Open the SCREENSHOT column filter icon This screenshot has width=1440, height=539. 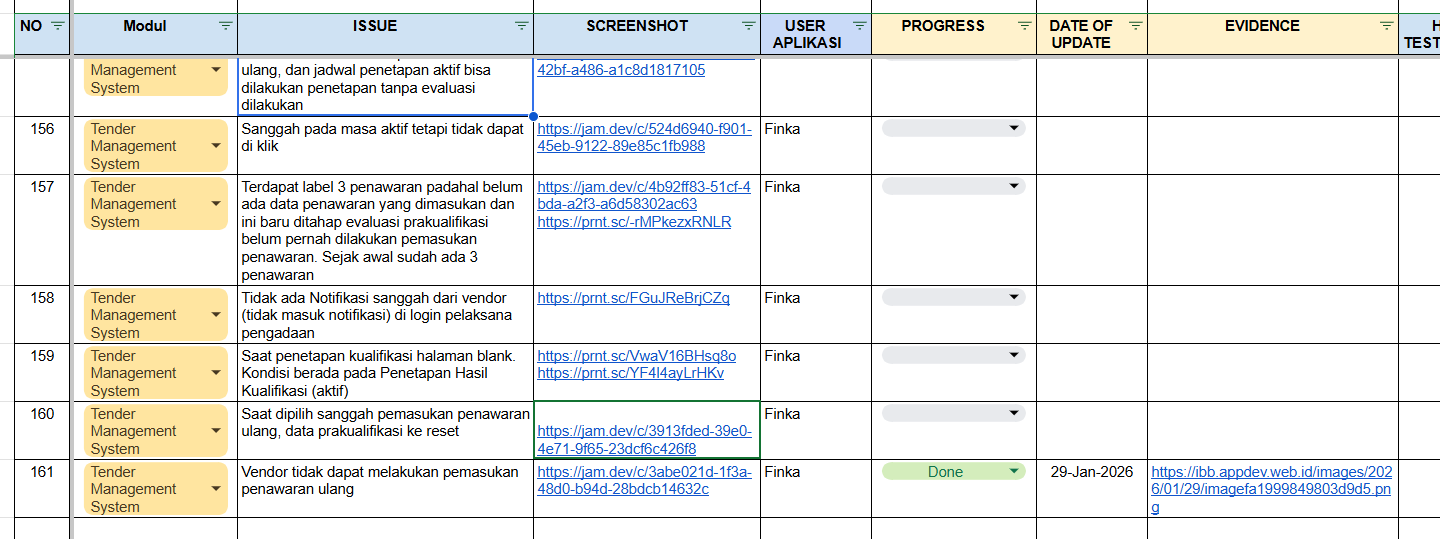(749, 26)
